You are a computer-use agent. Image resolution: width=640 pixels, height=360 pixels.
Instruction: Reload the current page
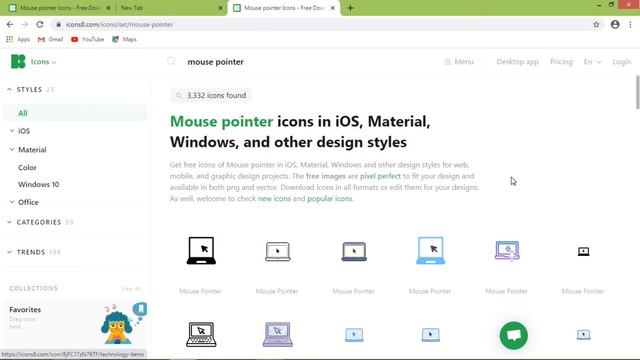tap(40, 24)
